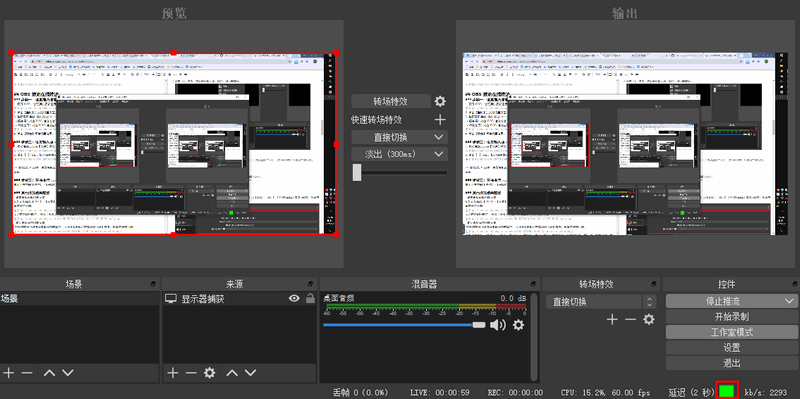Click 桌面音频 audio level meter
Viewport: 800px width, 399px height.
pos(426,307)
